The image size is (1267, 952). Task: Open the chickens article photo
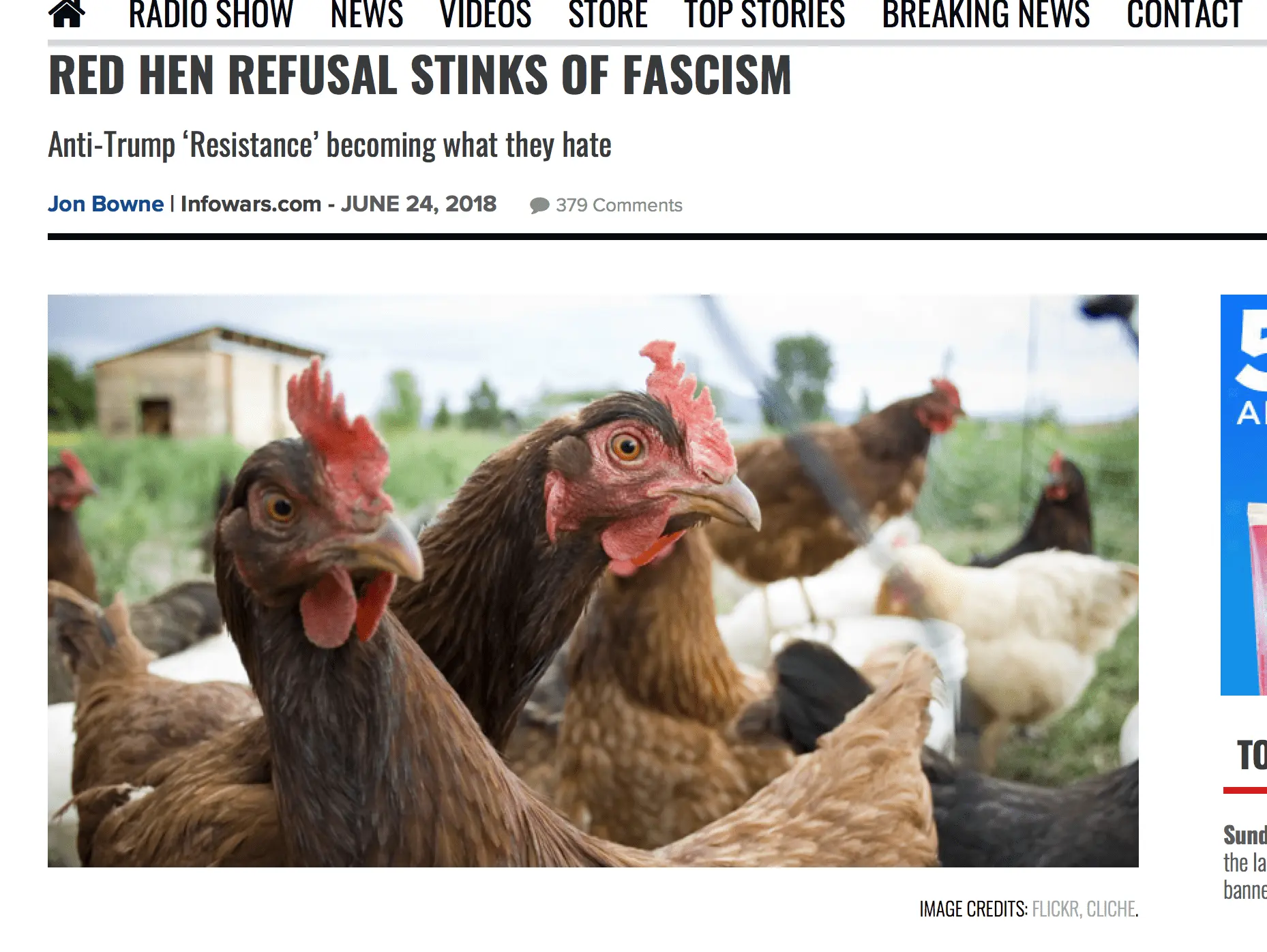tap(593, 581)
